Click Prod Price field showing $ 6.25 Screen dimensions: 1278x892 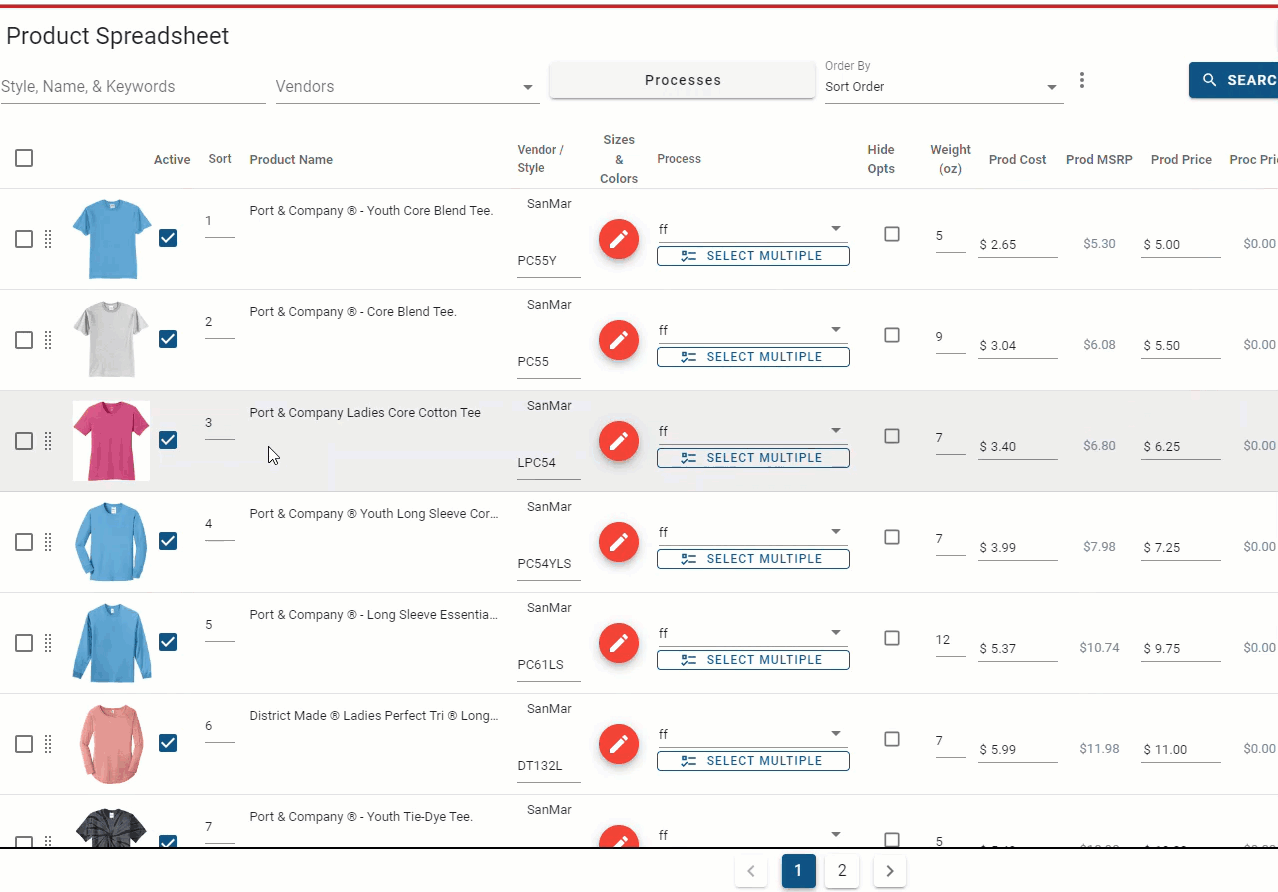coord(1181,447)
